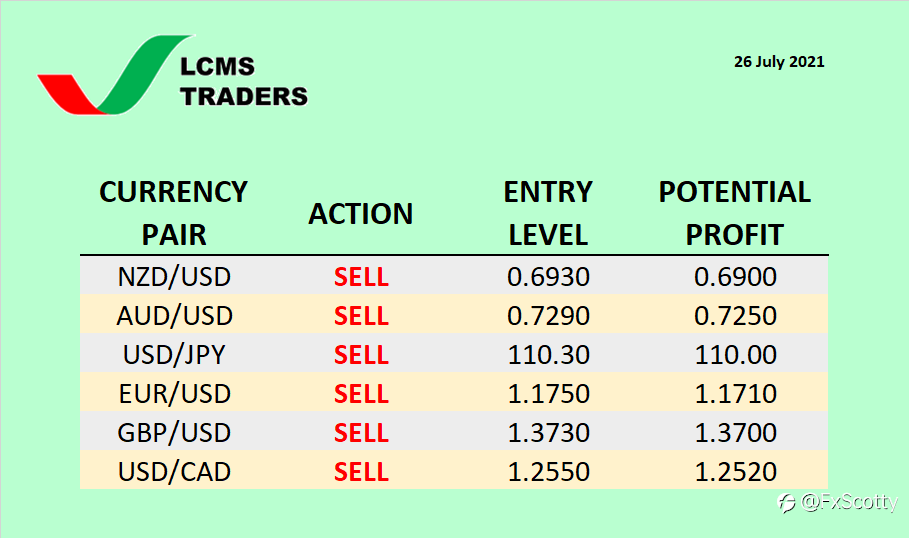The image size is (909, 538).
Task: Click the 26 July 2021 date
Action: (x=779, y=61)
